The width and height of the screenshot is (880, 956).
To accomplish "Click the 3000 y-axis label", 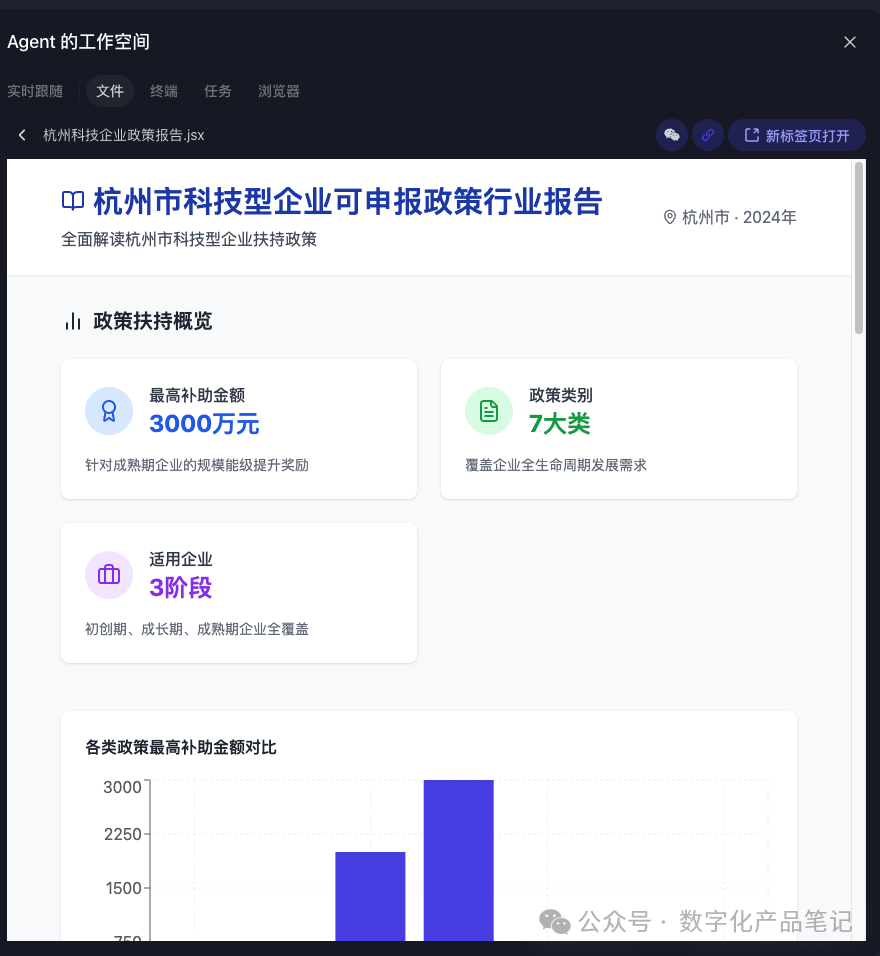I will tap(122, 787).
